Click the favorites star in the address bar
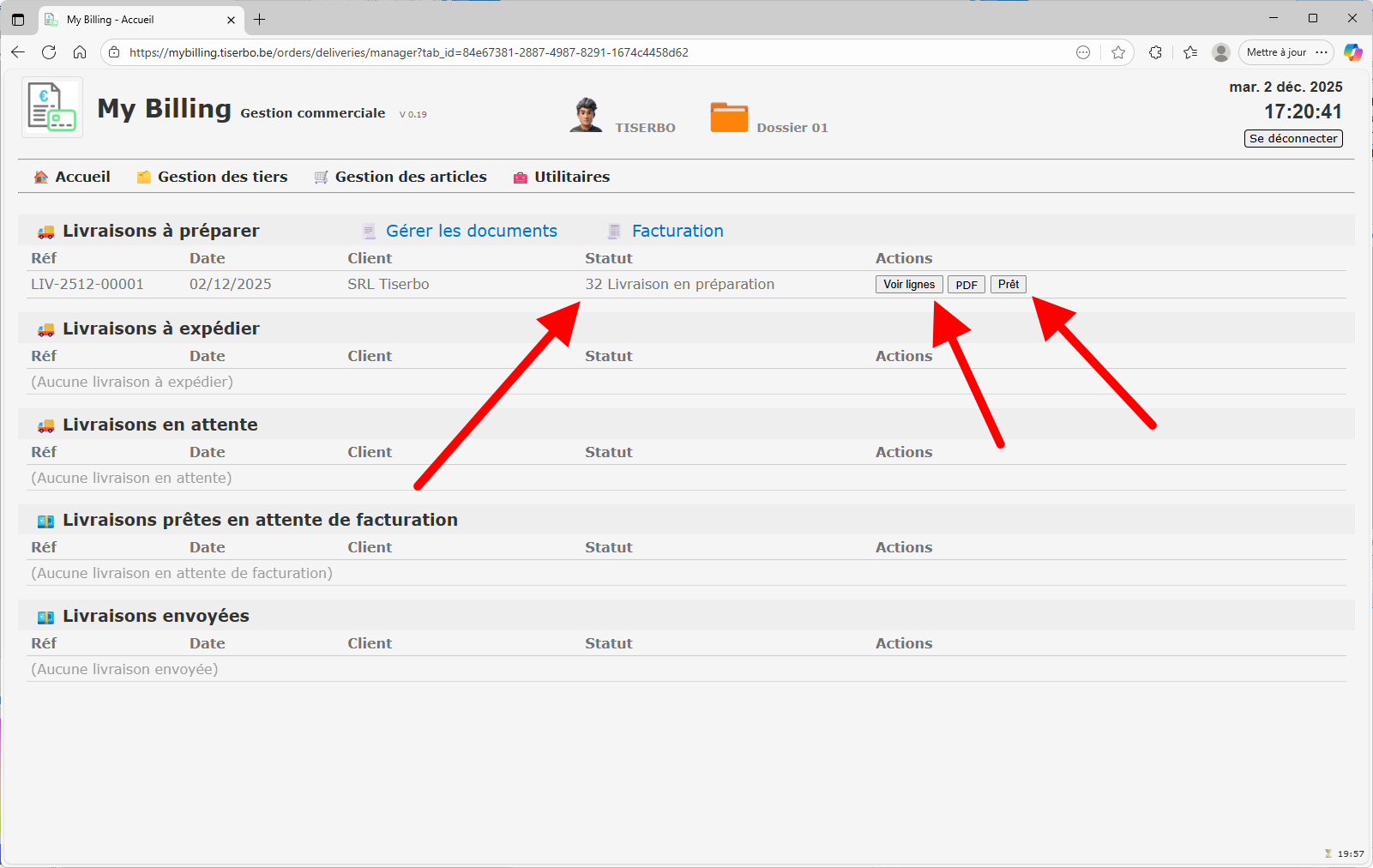This screenshot has height=868, width=1373. coord(1117,52)
